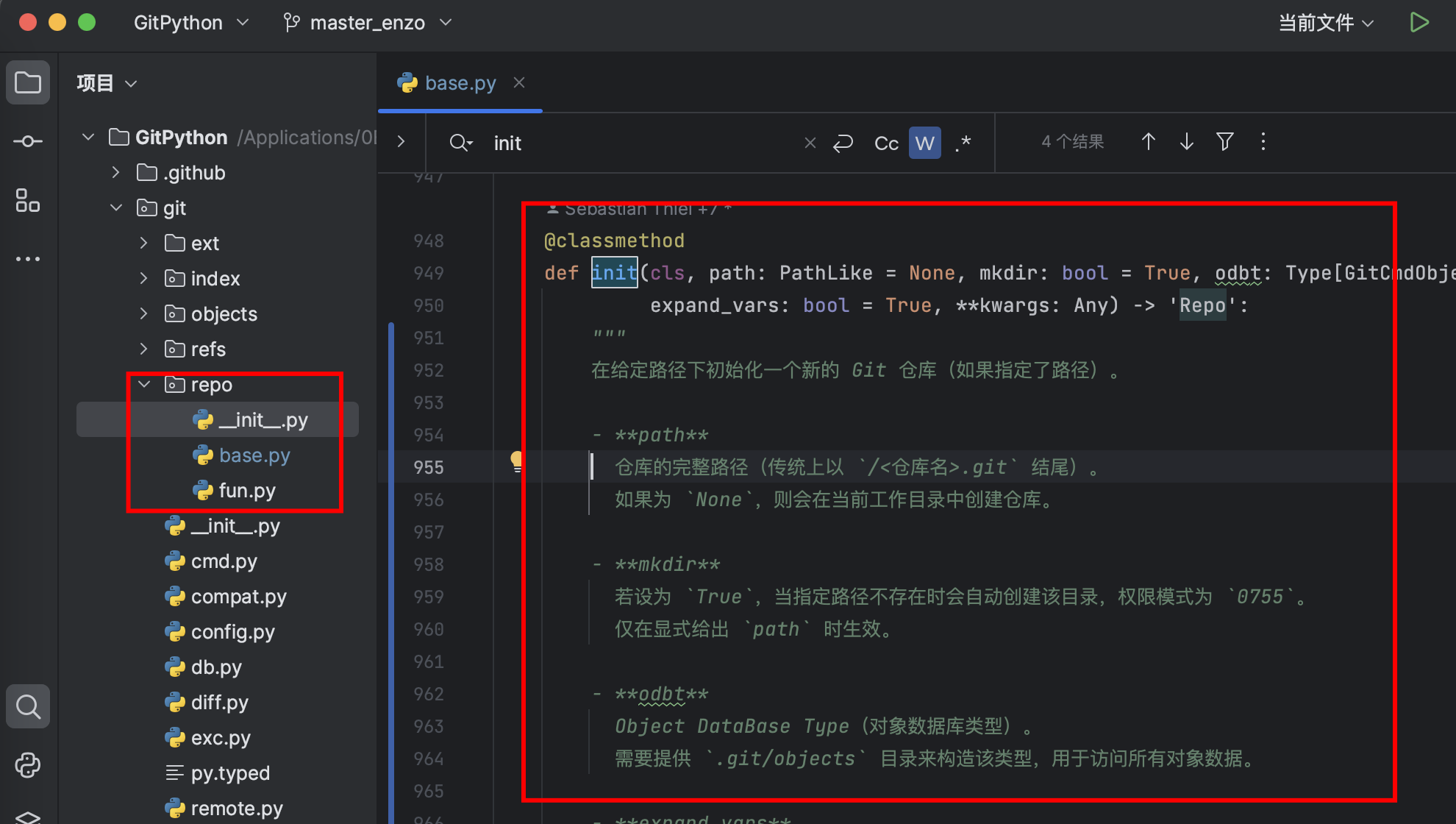Open cmd.py in project tree

point(210,561)
